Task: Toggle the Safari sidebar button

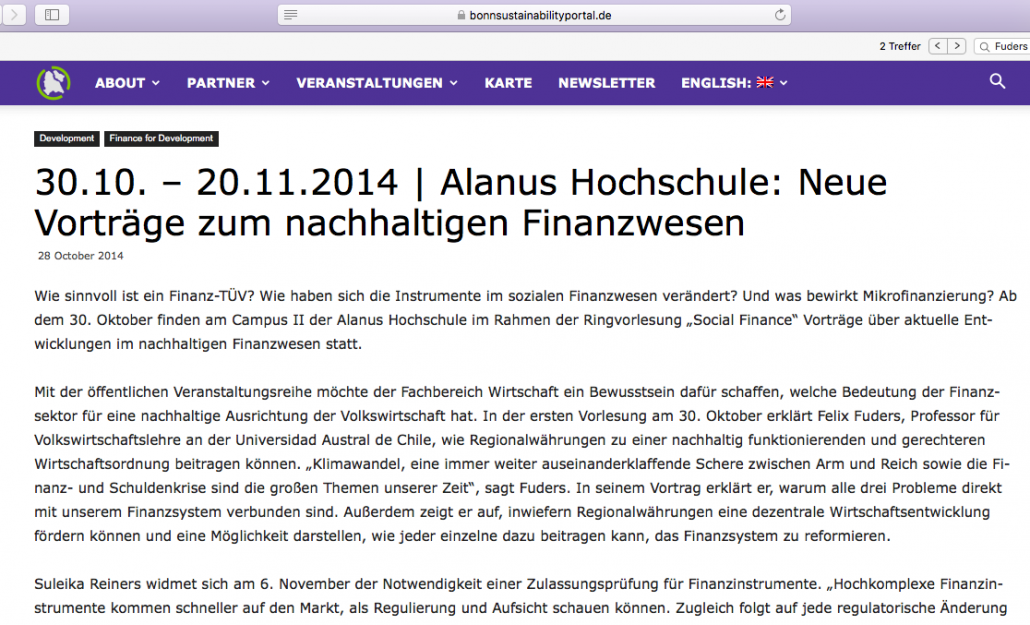Action: pos(52,14)
